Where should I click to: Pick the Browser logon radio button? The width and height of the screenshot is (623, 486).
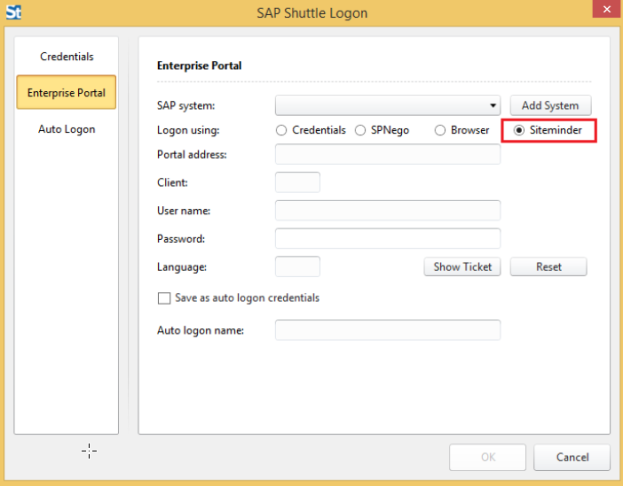[x=440, y=131]
